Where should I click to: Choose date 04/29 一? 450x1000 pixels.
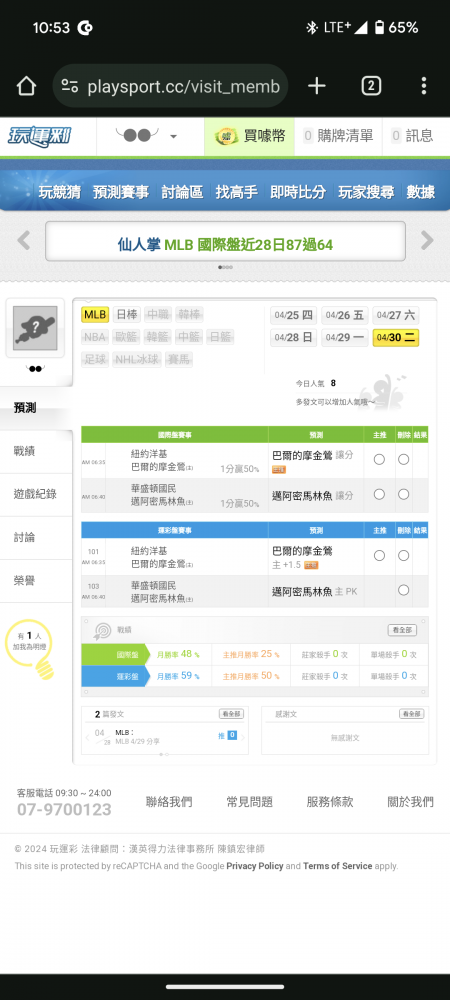[x=345, y=337]
